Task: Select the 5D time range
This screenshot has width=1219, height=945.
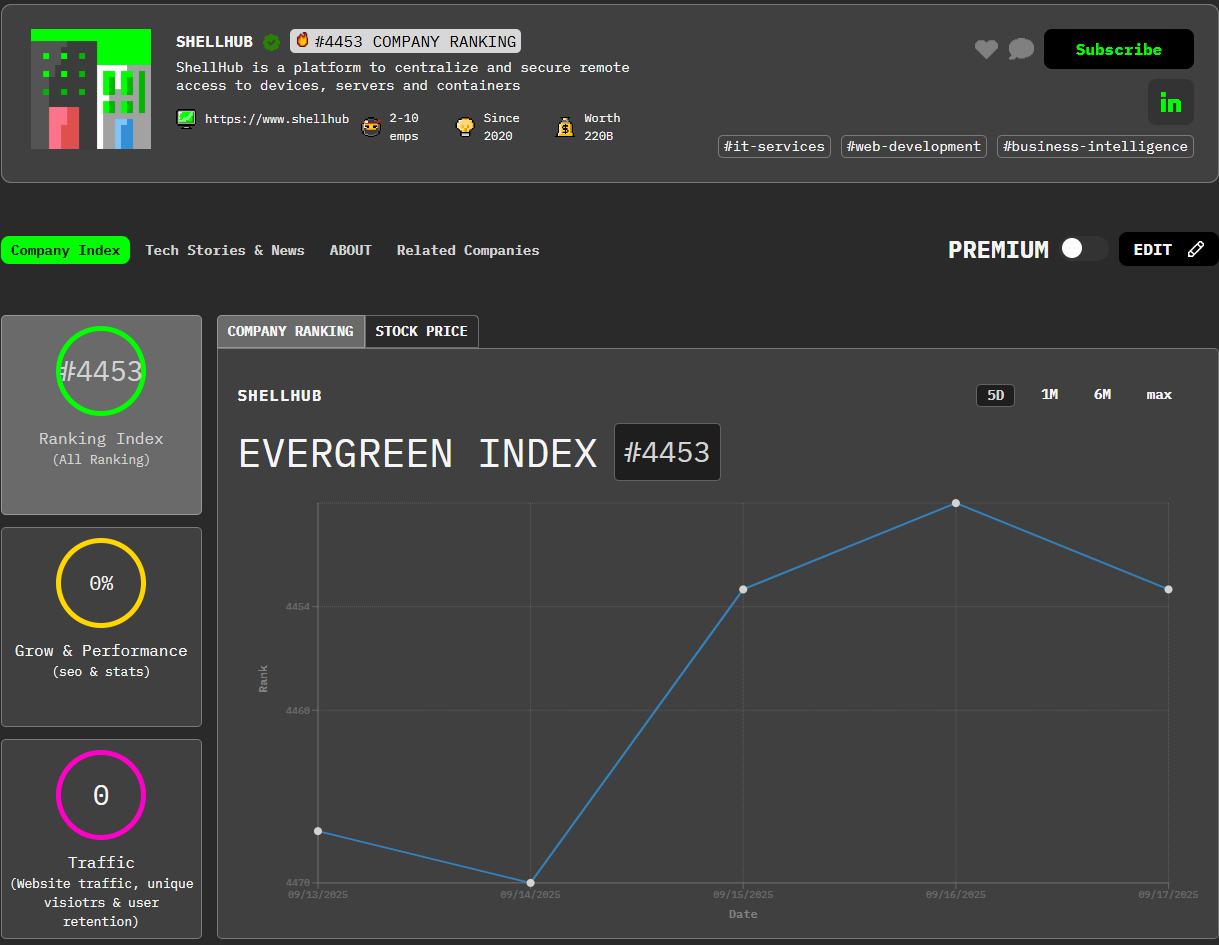Action: click(x=996, y=395)
